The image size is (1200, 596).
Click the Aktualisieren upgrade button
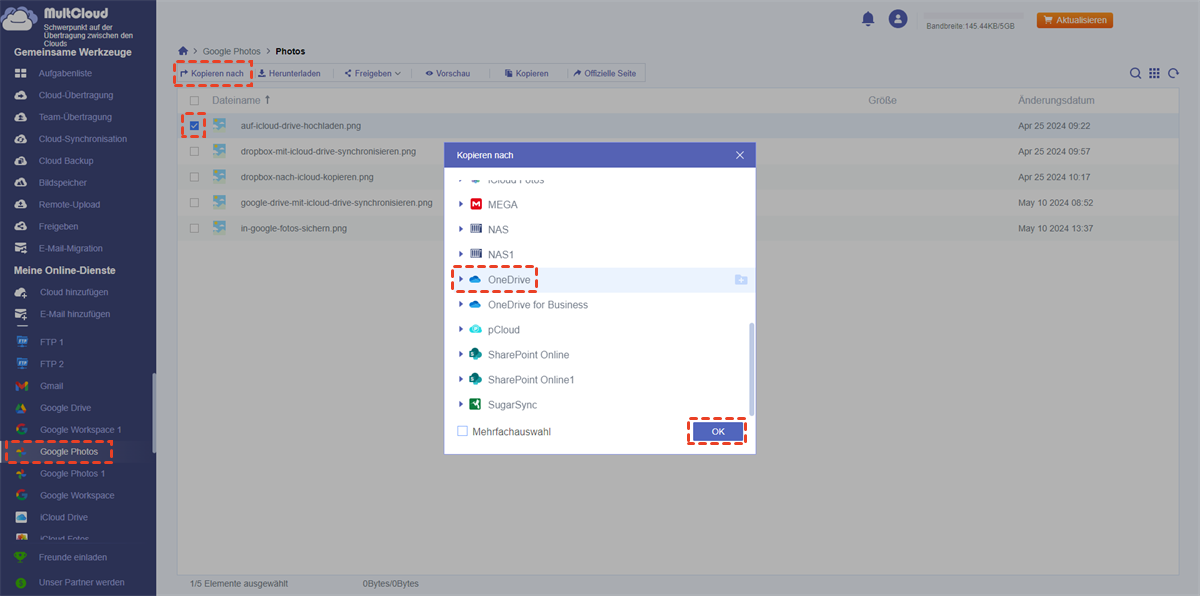pos(1075,20)
